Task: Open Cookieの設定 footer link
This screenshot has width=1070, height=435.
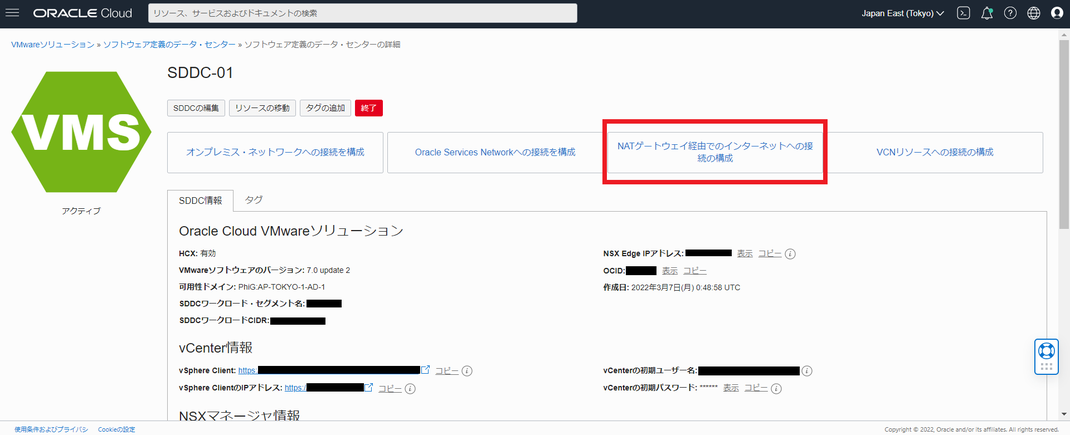Action: point(117,430)
